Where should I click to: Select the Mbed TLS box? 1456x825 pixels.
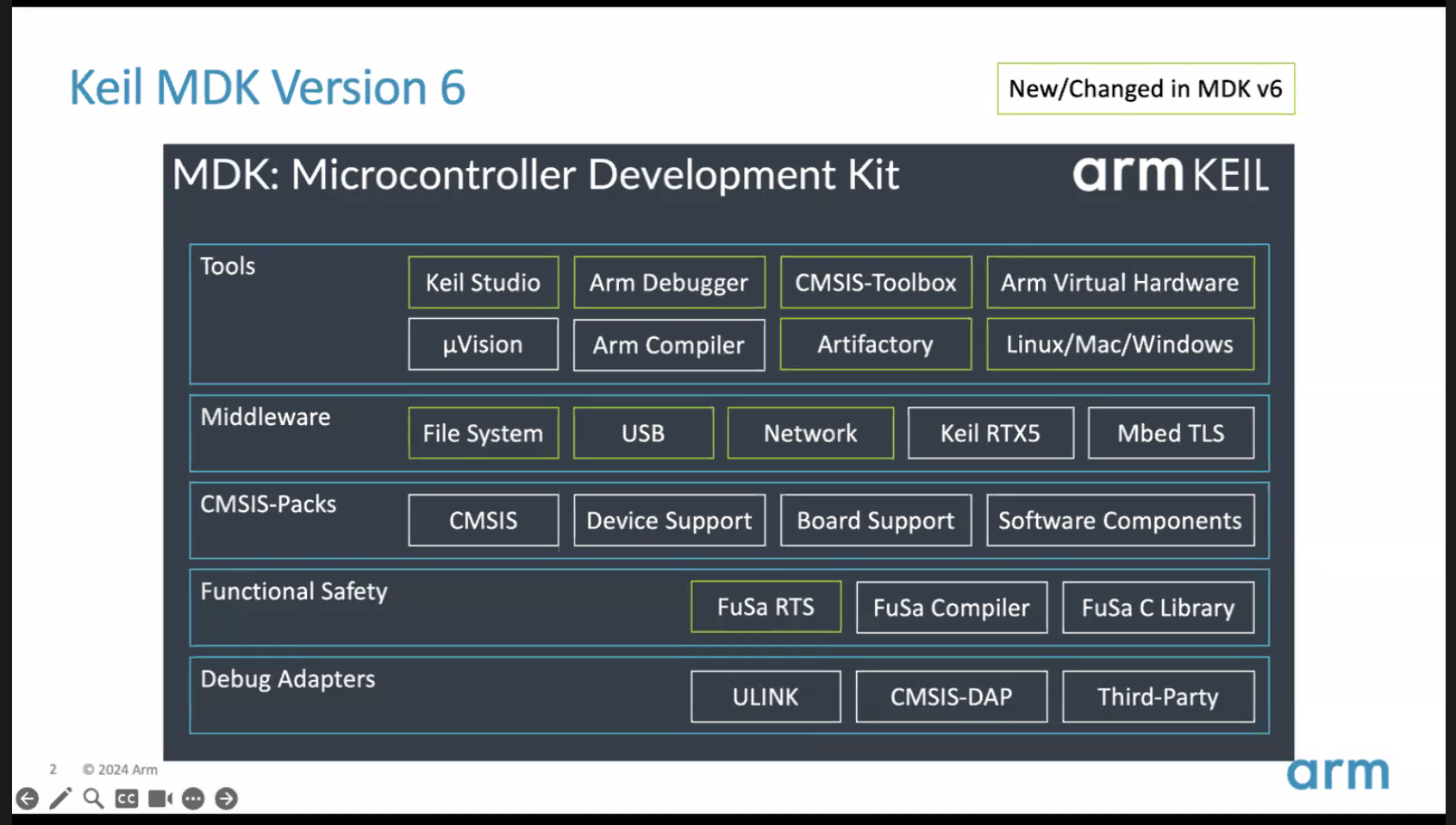(1171, 433)
